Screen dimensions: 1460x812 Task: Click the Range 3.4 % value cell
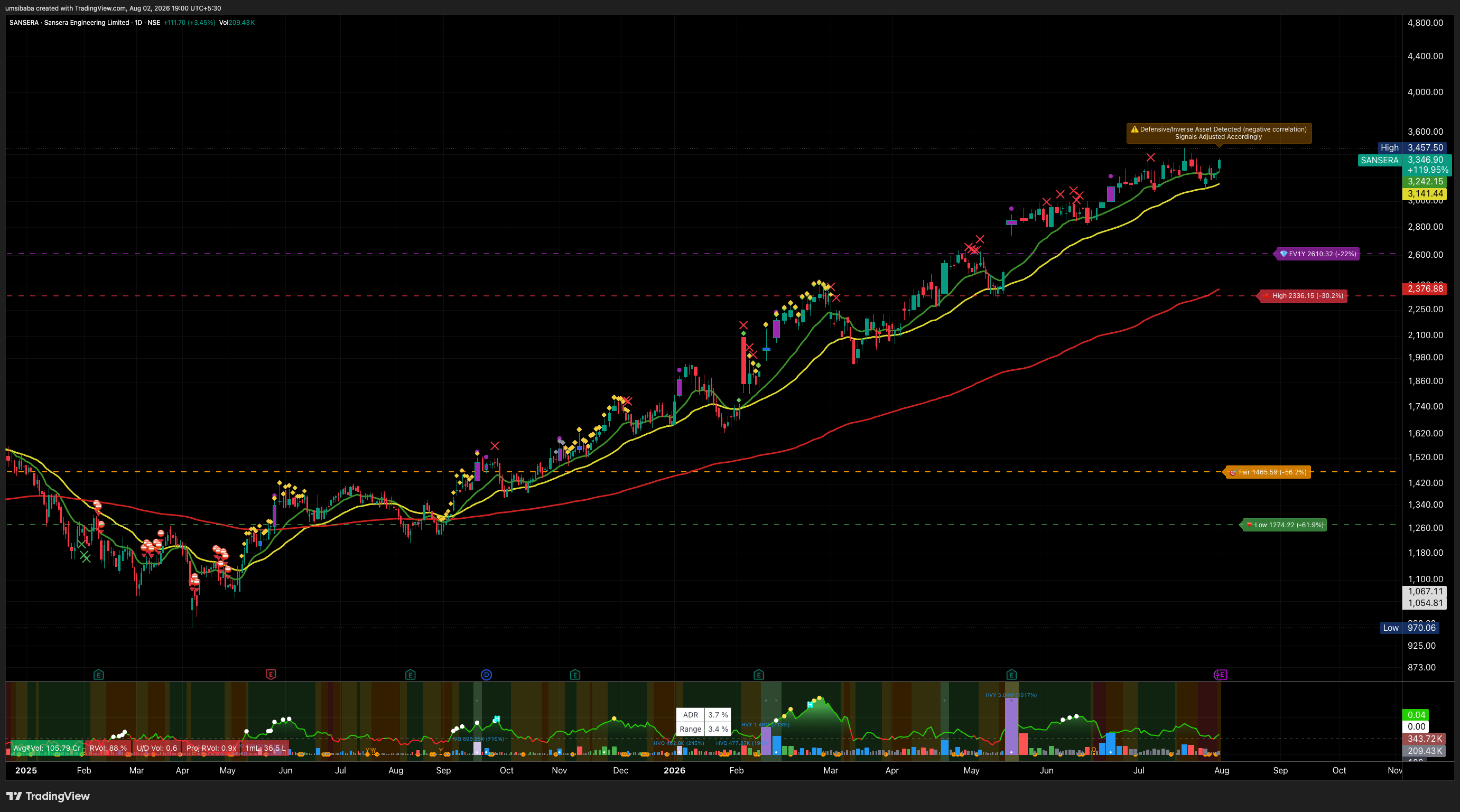point(718,729)
